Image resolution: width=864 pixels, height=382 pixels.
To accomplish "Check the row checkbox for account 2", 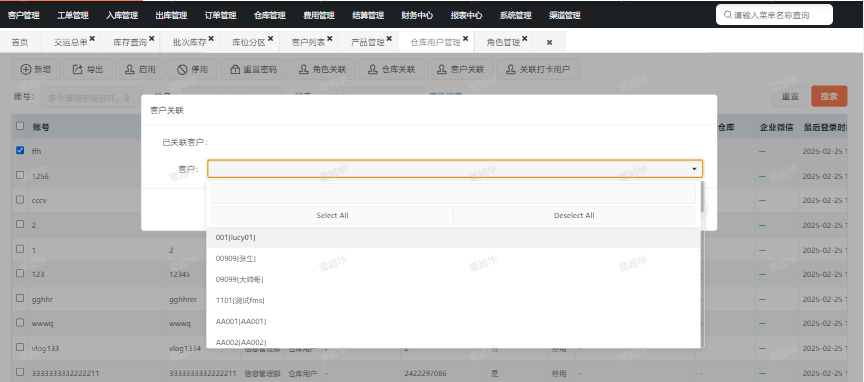I will [x=20, y=224].
